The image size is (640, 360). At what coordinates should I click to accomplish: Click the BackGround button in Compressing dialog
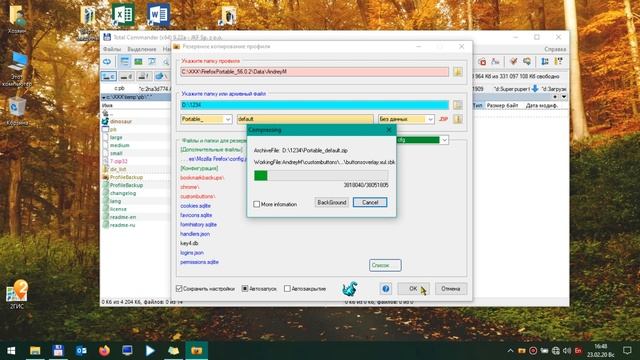tap(331, 202)
